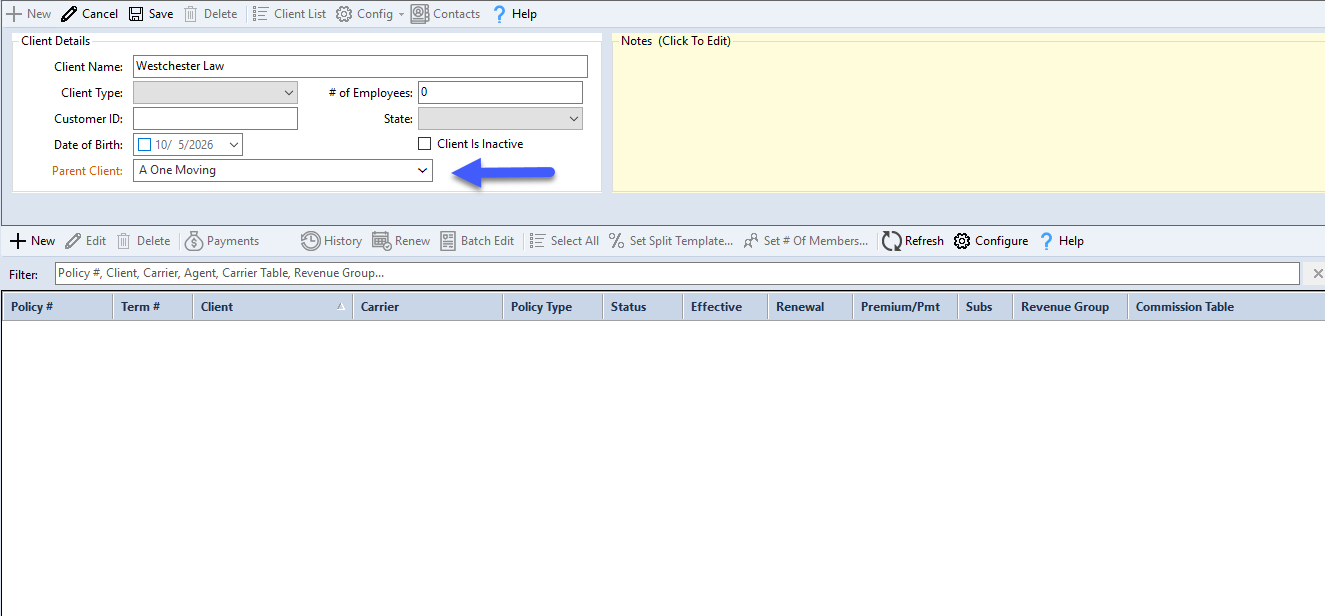Viewport: 1325px width, 616px height.
Task: Click the Client Name field
Action: coord(360,66)
